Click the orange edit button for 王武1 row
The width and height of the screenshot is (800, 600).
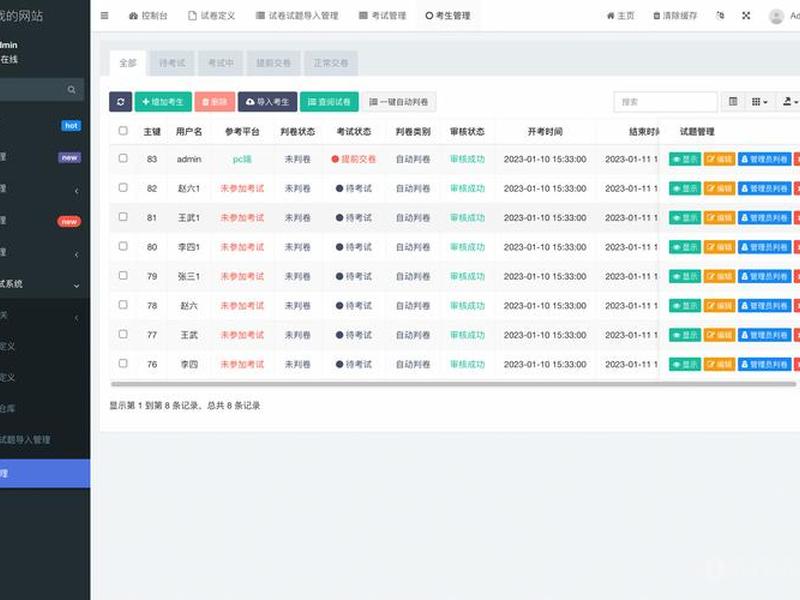point(719,218)
